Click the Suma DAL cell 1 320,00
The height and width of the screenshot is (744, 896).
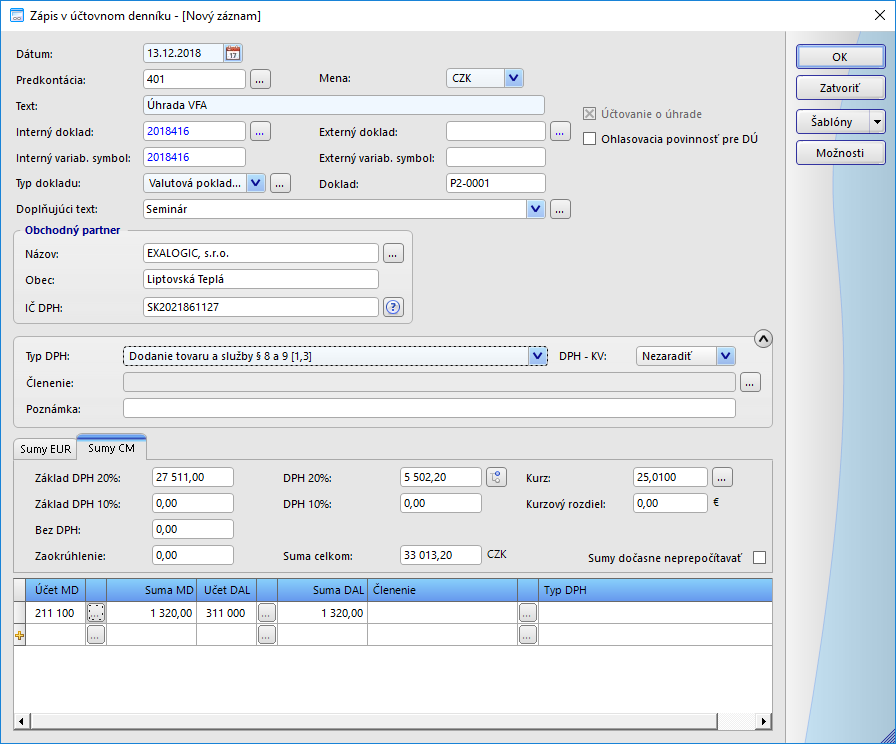(322, 613)
